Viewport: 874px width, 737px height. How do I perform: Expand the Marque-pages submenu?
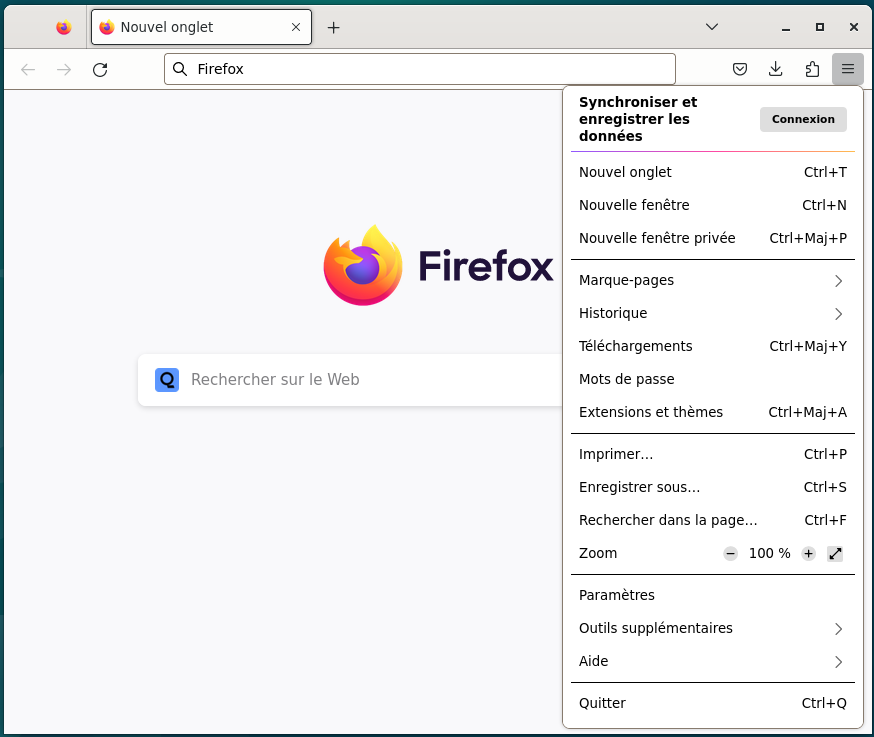click(713, 280)
